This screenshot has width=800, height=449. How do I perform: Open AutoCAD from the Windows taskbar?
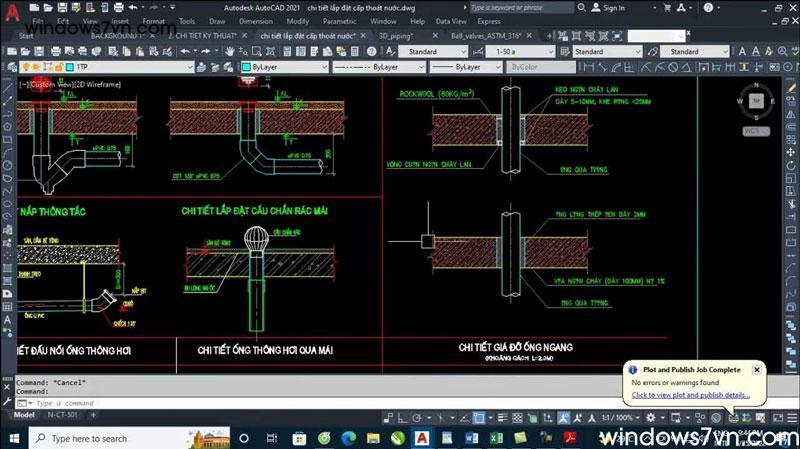tap(422, 438)
